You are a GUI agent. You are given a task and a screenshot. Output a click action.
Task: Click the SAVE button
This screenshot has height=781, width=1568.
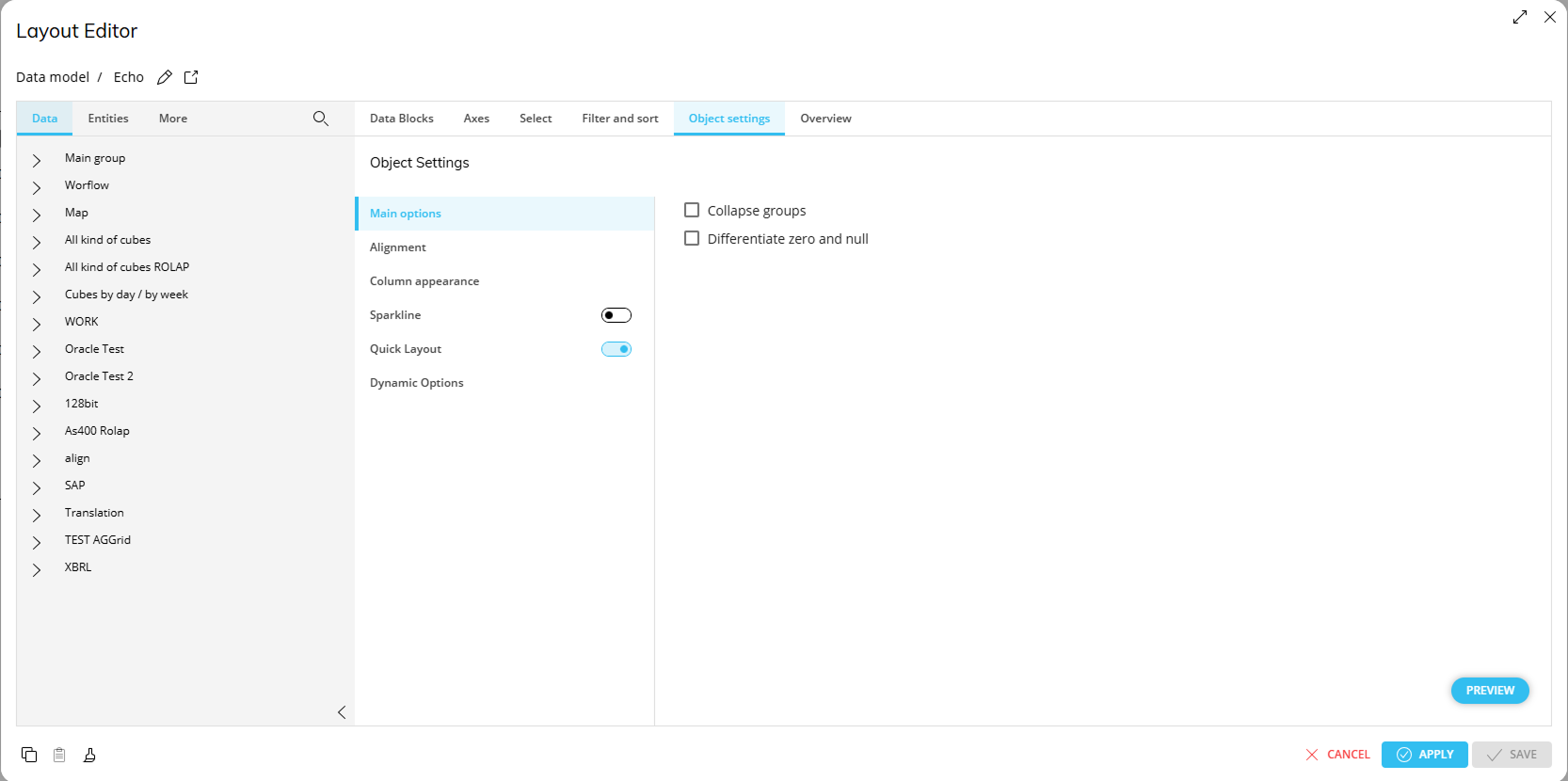[x=1512, y=755]
